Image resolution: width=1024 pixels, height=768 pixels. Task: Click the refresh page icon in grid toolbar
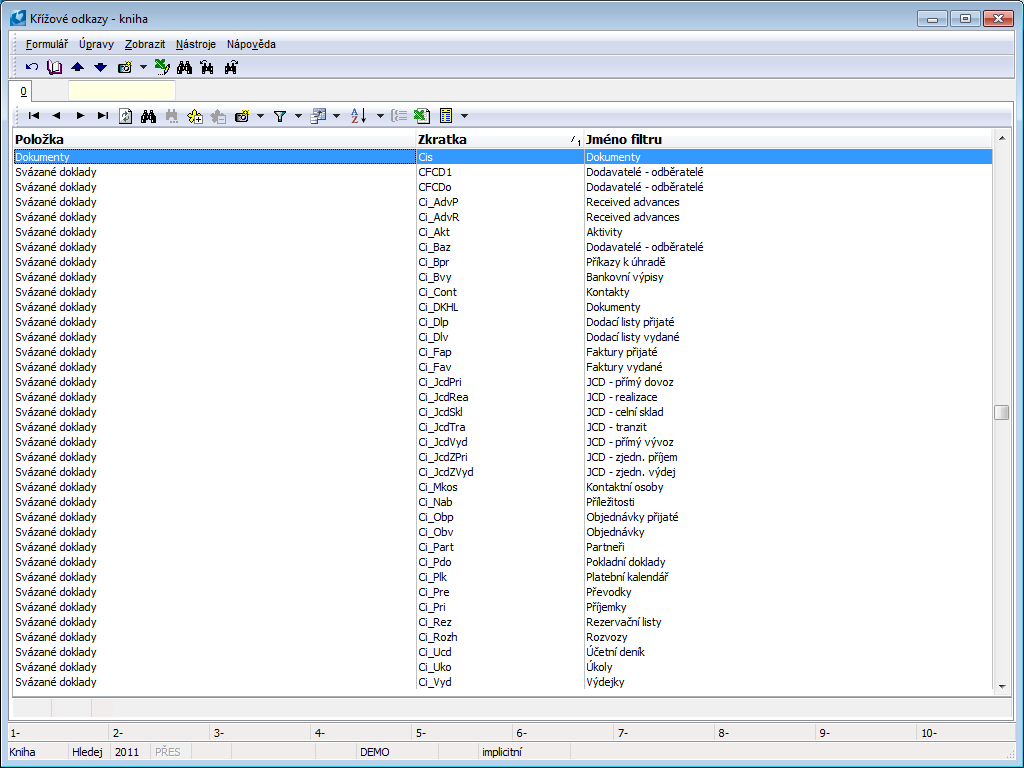coord(125,116)
